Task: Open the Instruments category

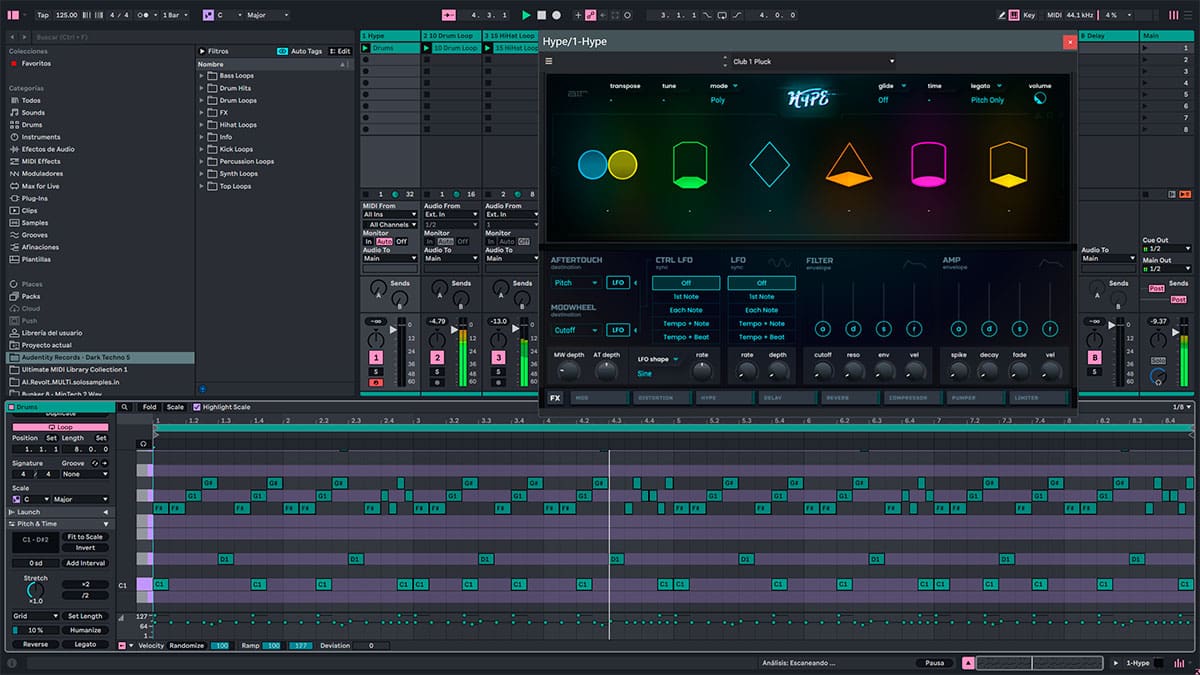Action: 40,137
